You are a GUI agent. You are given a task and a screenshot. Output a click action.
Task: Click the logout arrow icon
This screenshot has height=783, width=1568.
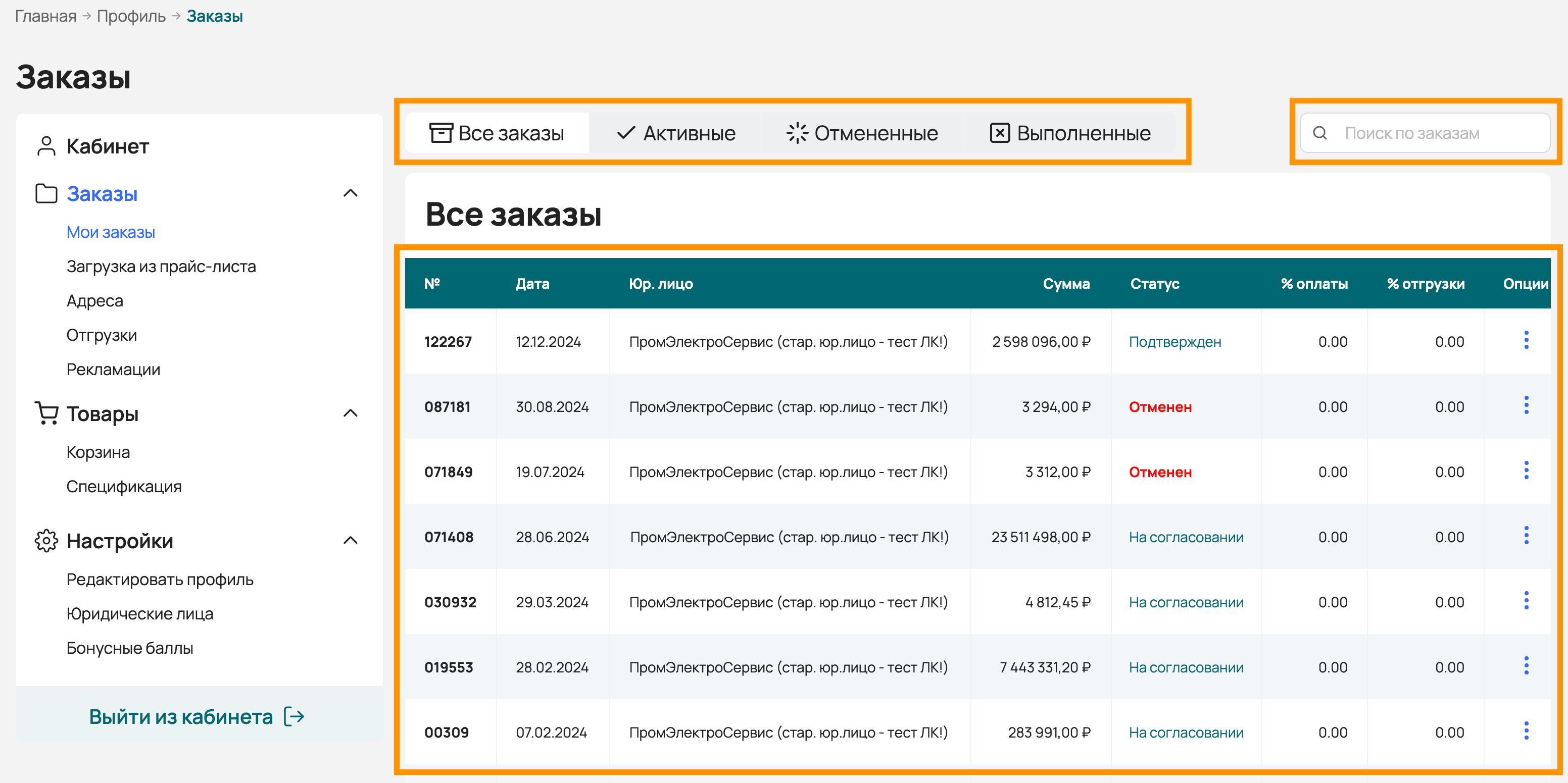(294, 717)
